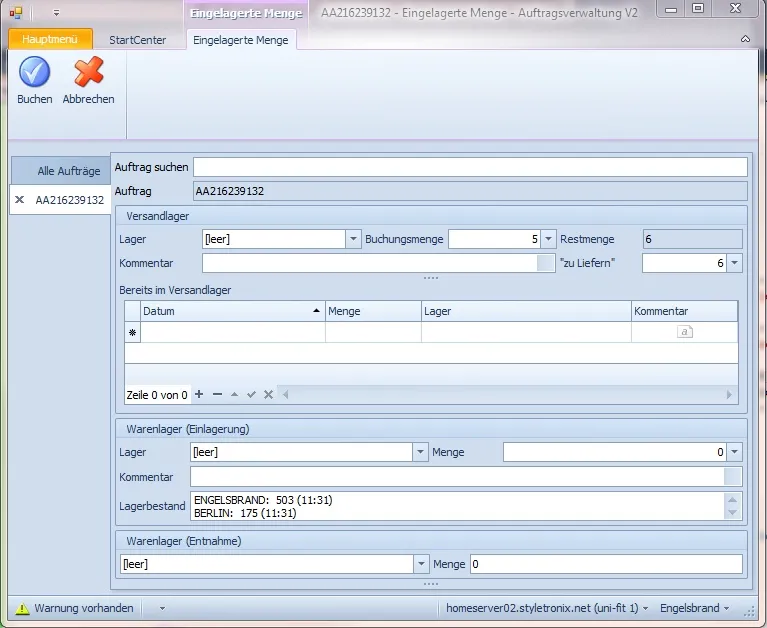
Task: Open the Buchungsmenge dropdown arrow
Action: point(548,239)
